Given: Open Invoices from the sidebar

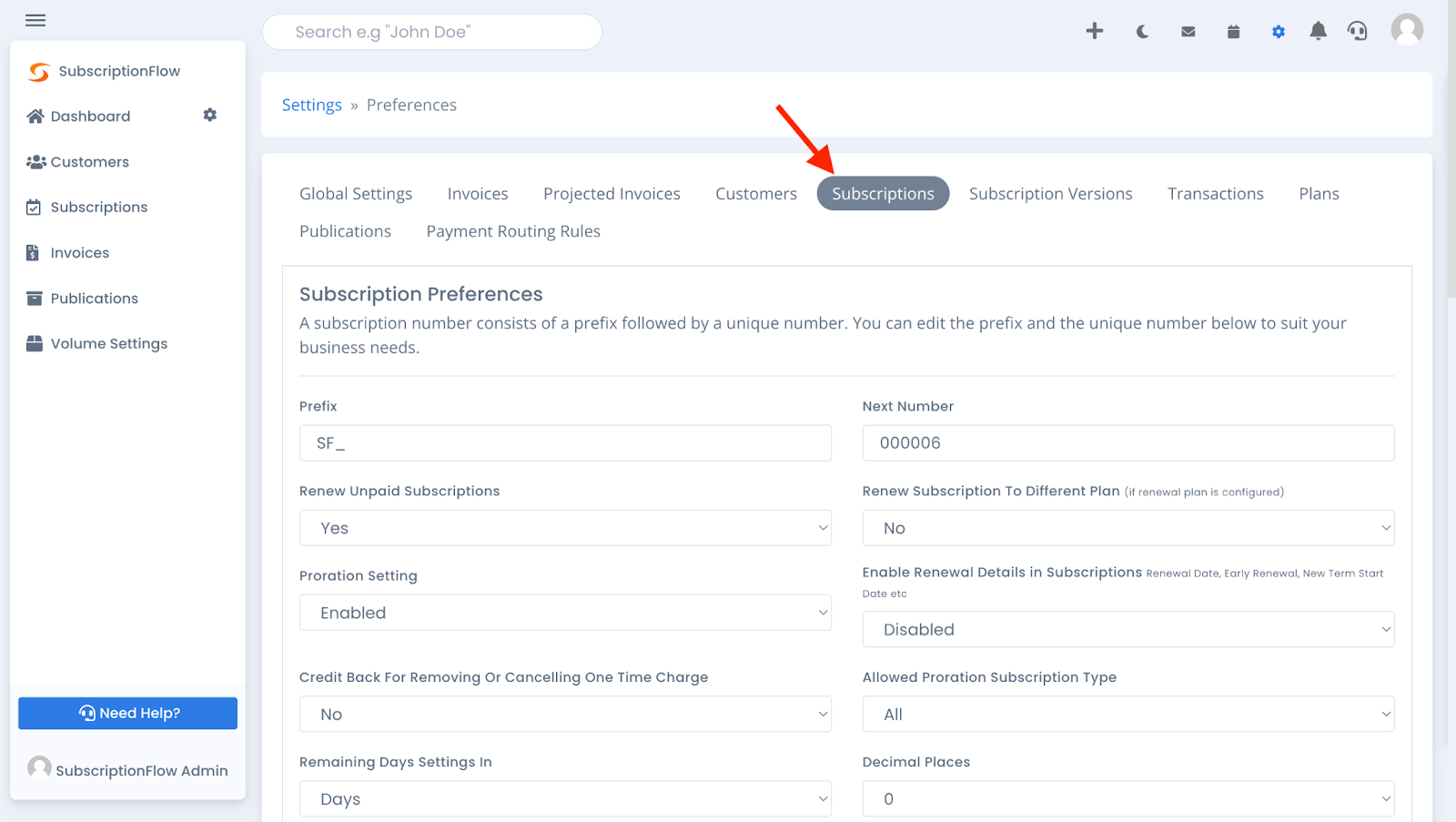Looking at the screenshot, I should pyautogui.click(x=80, y=252).
